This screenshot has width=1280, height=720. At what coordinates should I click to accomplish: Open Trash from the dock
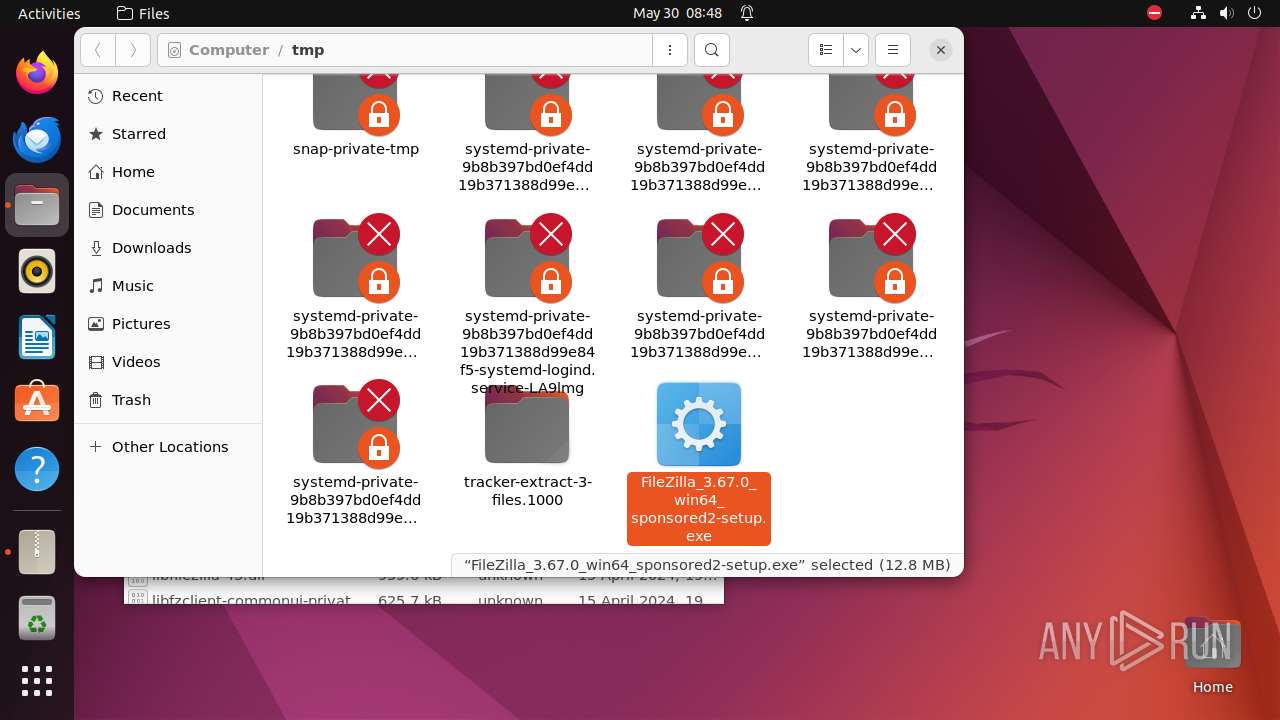pos(37,618)
